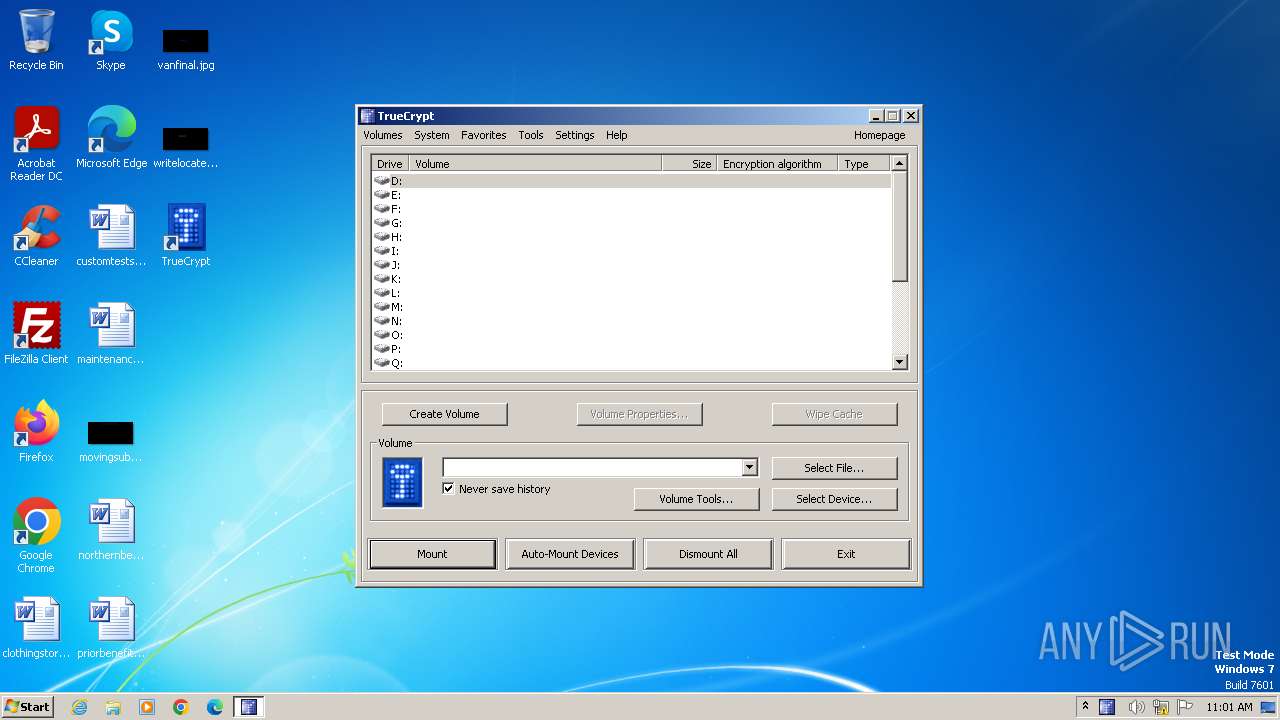1280x720 pixels.
Task: Open the clothingstor Word document
Action: click(x=36, y=628)
